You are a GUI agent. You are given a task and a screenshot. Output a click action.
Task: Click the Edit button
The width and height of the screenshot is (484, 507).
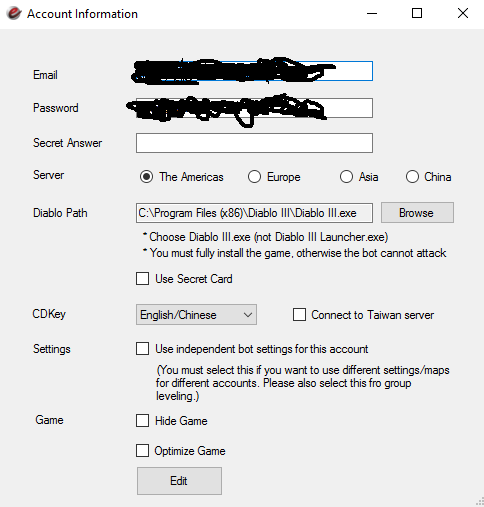(x=179, y=481)
